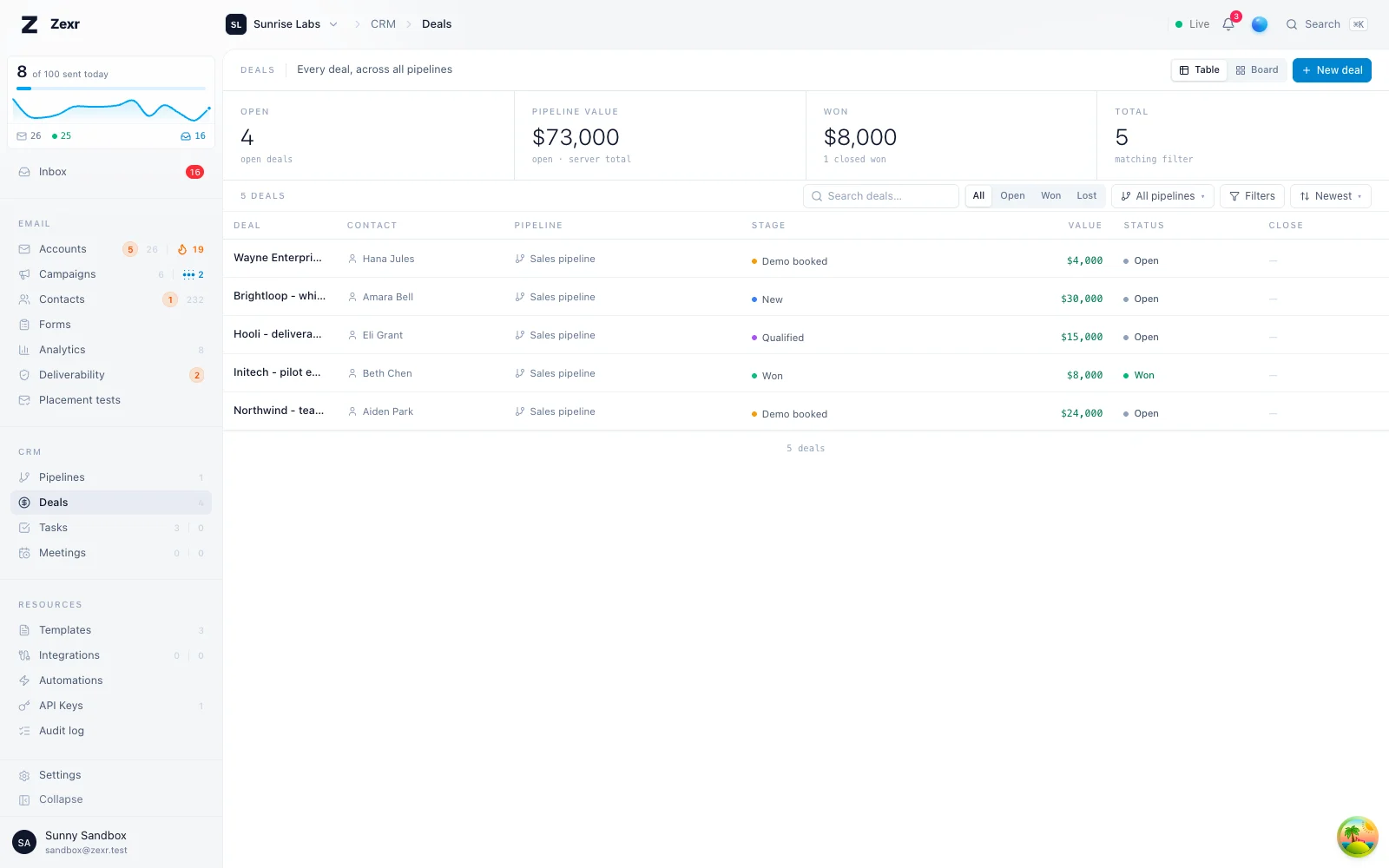Click the CRM breadcrumb link

coord(383,24)
